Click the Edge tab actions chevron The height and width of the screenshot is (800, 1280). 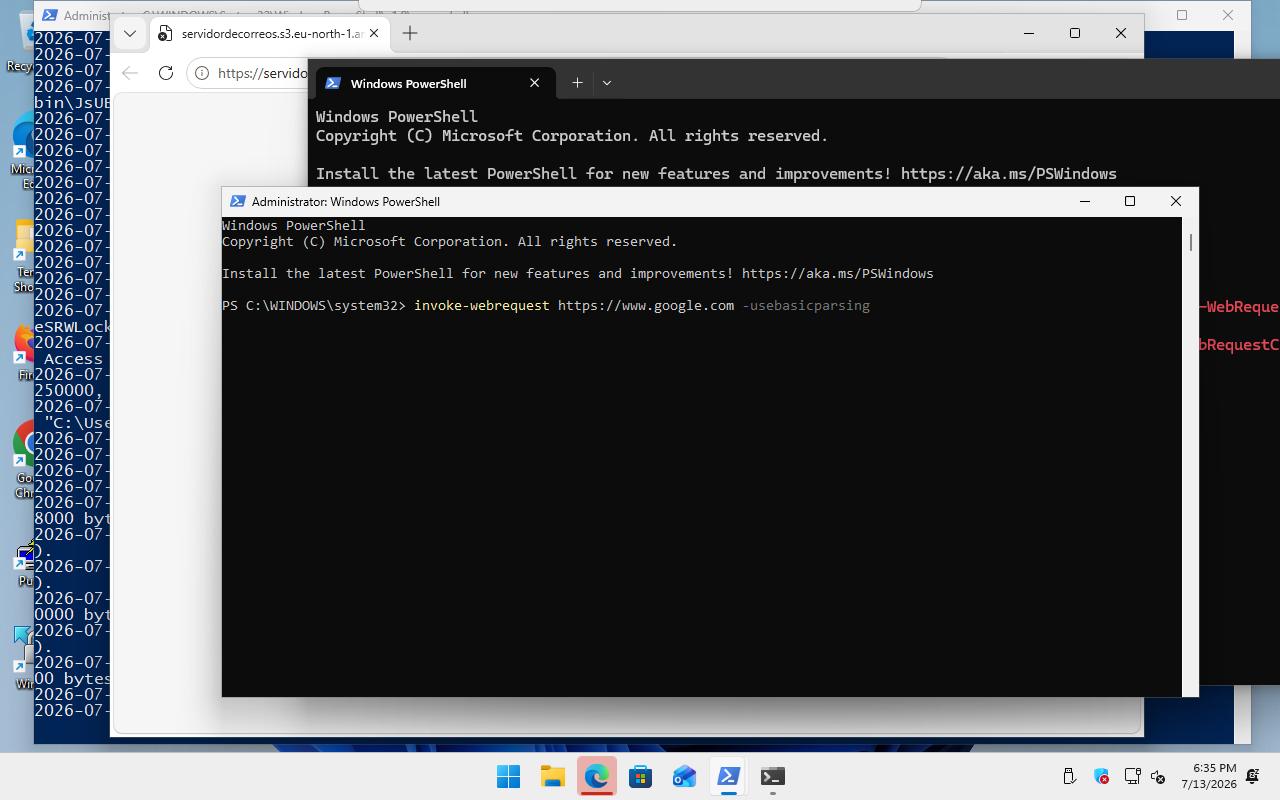[x=130, y=33]
